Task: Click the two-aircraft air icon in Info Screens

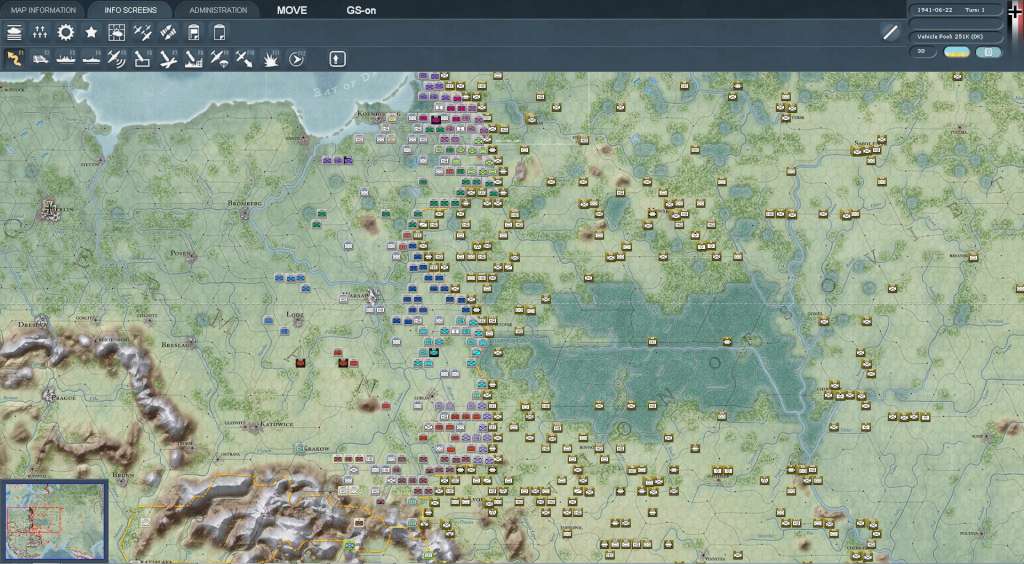Action: click(143, 33)
